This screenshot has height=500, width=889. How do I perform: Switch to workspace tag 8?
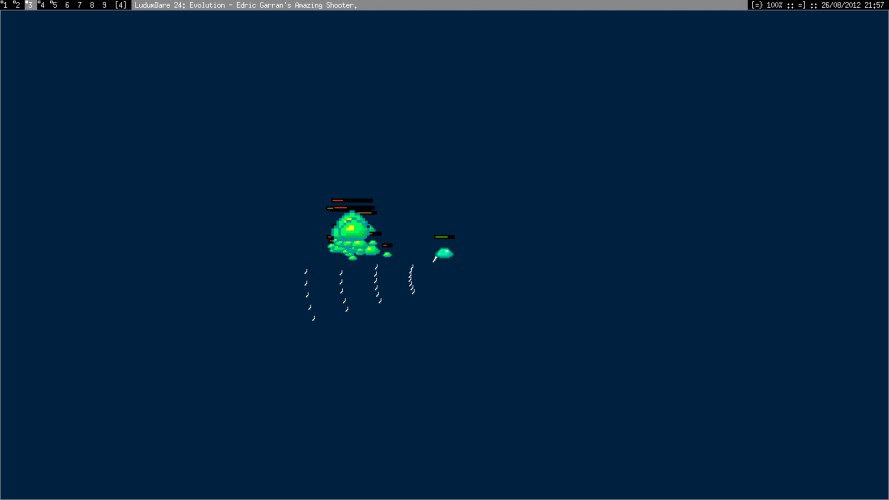click(x=92, y=5)
